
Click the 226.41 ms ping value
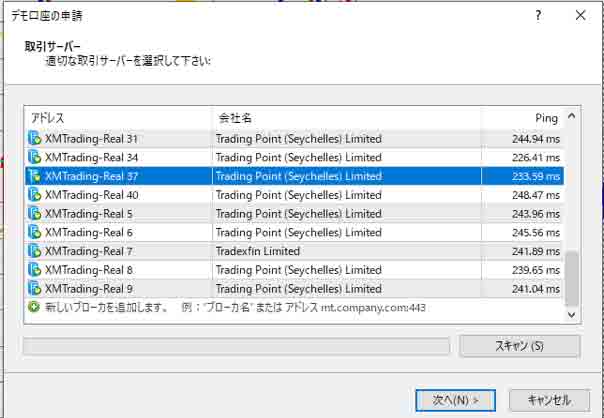(x=536, y=157)
